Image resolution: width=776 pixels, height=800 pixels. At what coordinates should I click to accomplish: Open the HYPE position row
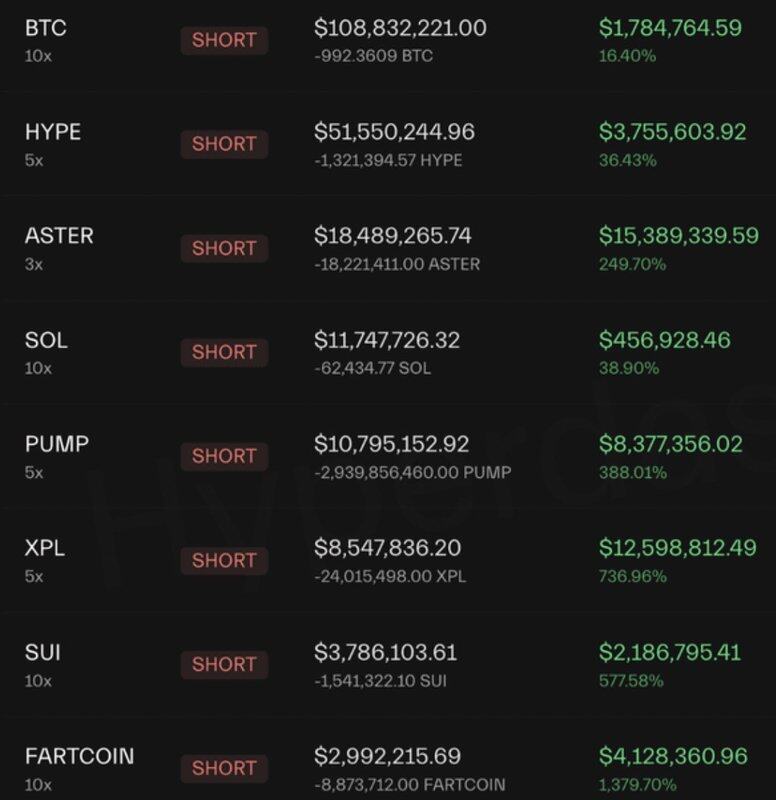(x=53, y=132)
